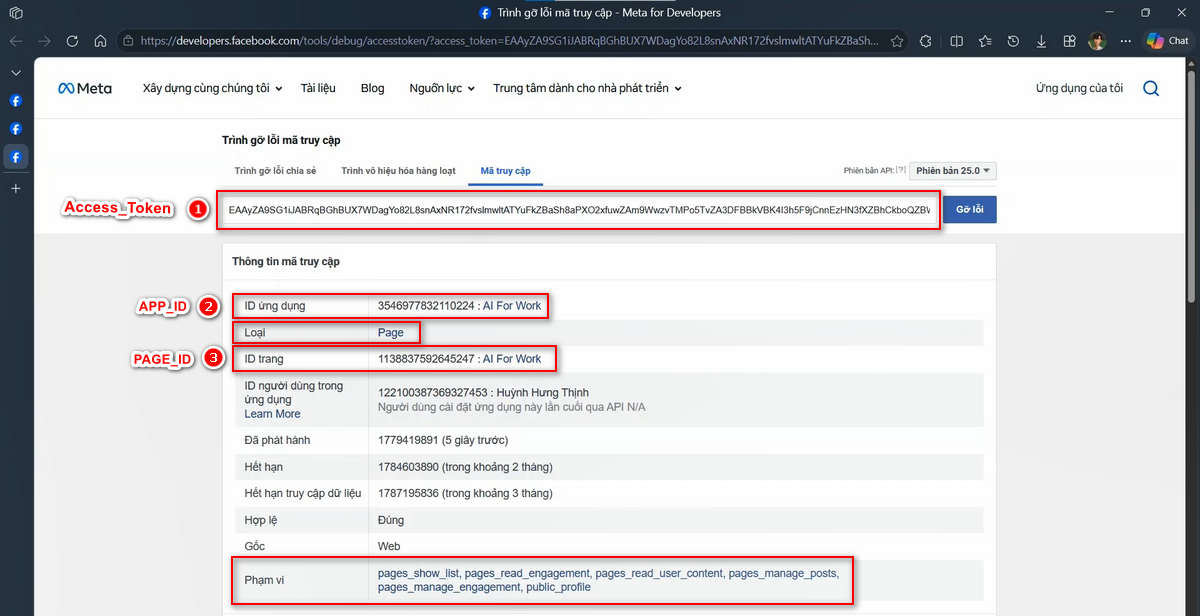The image size is (1200, 616).
Task: Select the Đã phát hành value 1779419891
Action: coord(408,440)
